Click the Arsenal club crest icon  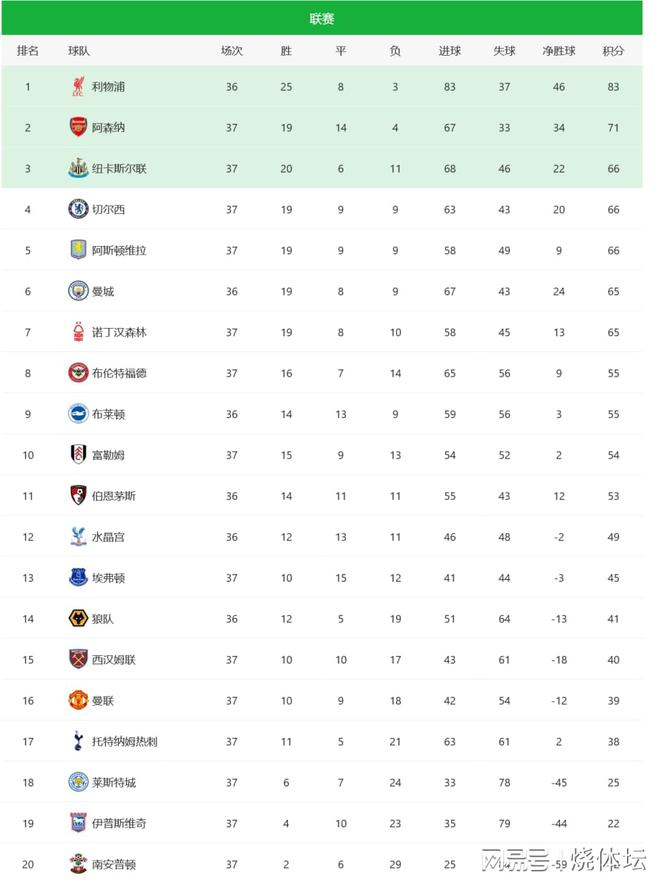(x=77, y=128)
